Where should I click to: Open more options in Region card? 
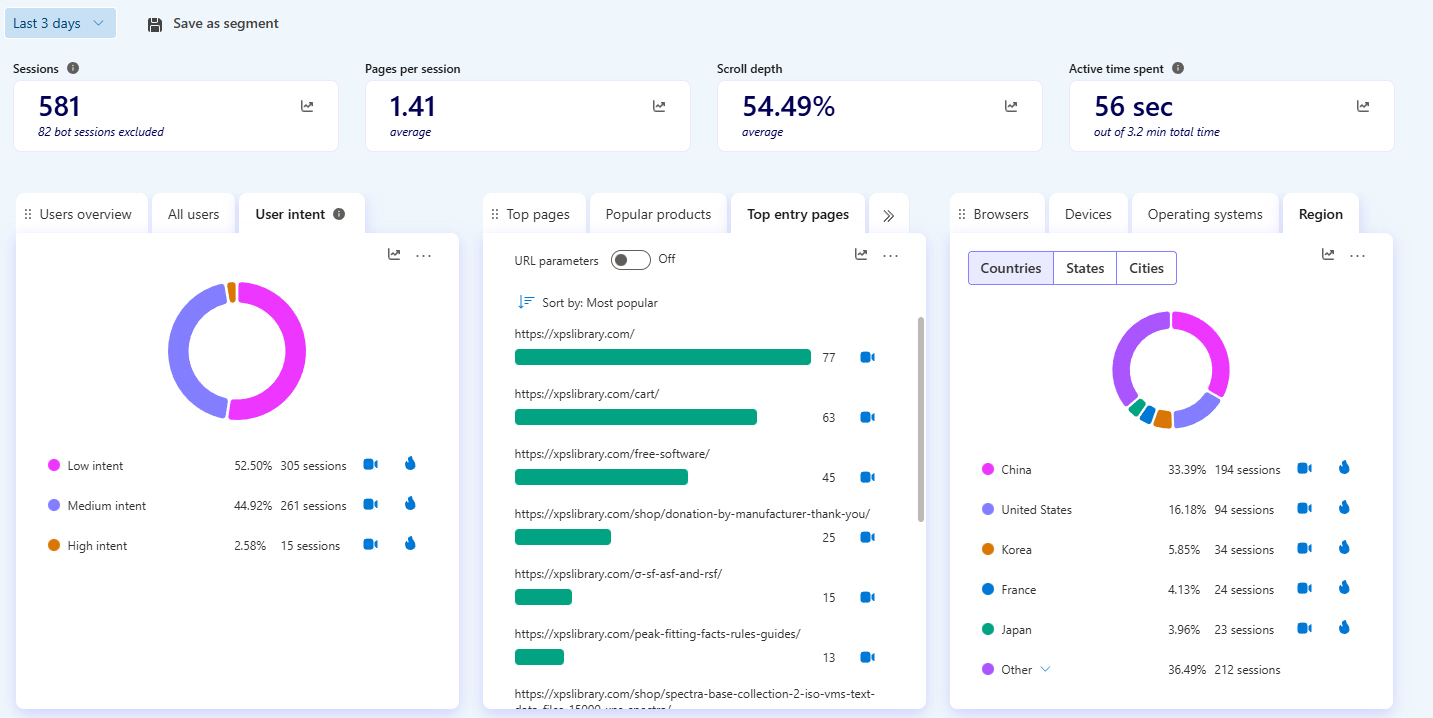click(x=1357, y=255)
